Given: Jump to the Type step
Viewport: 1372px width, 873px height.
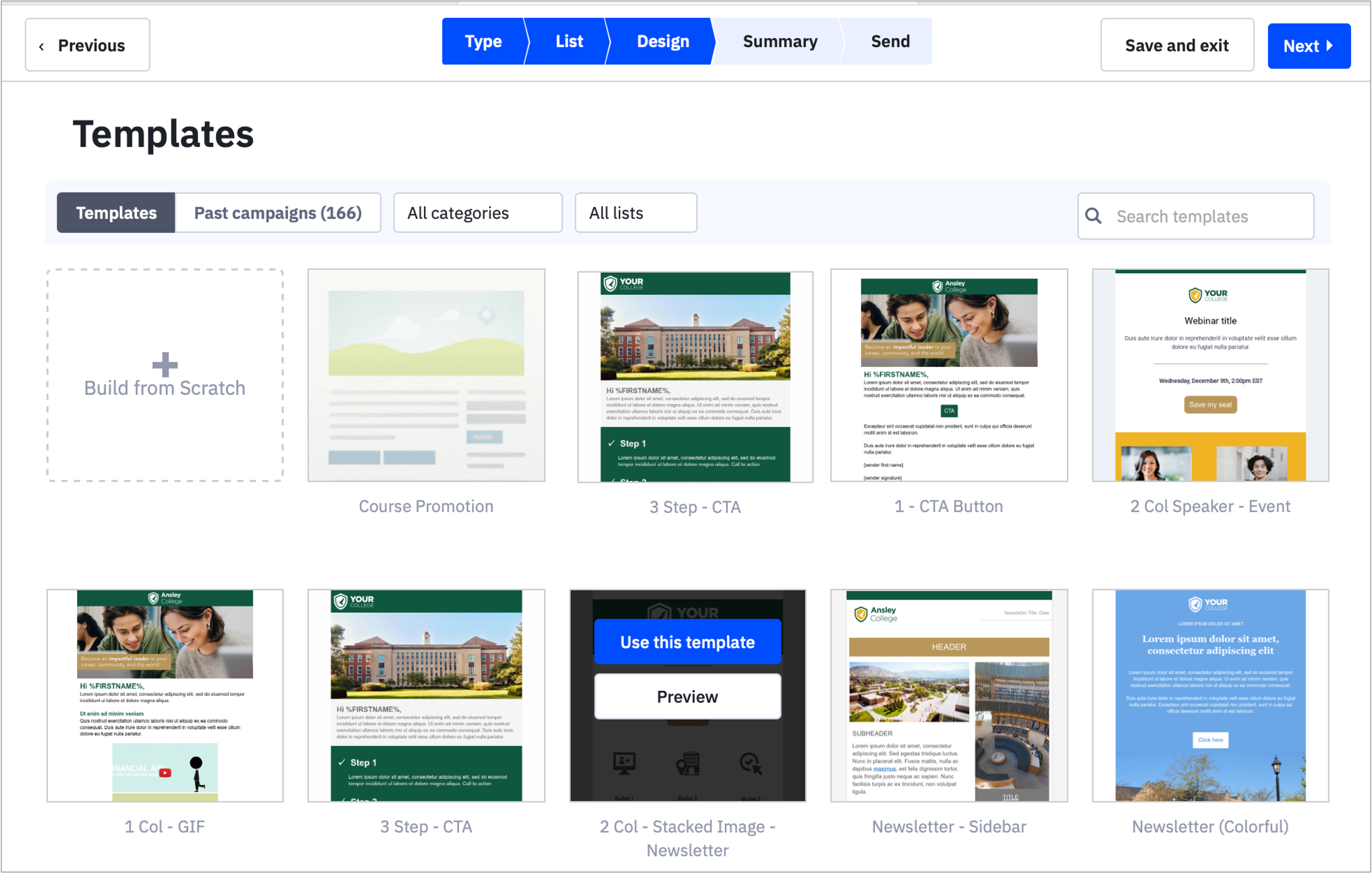Looking at the screenshot, I should 483,41.
